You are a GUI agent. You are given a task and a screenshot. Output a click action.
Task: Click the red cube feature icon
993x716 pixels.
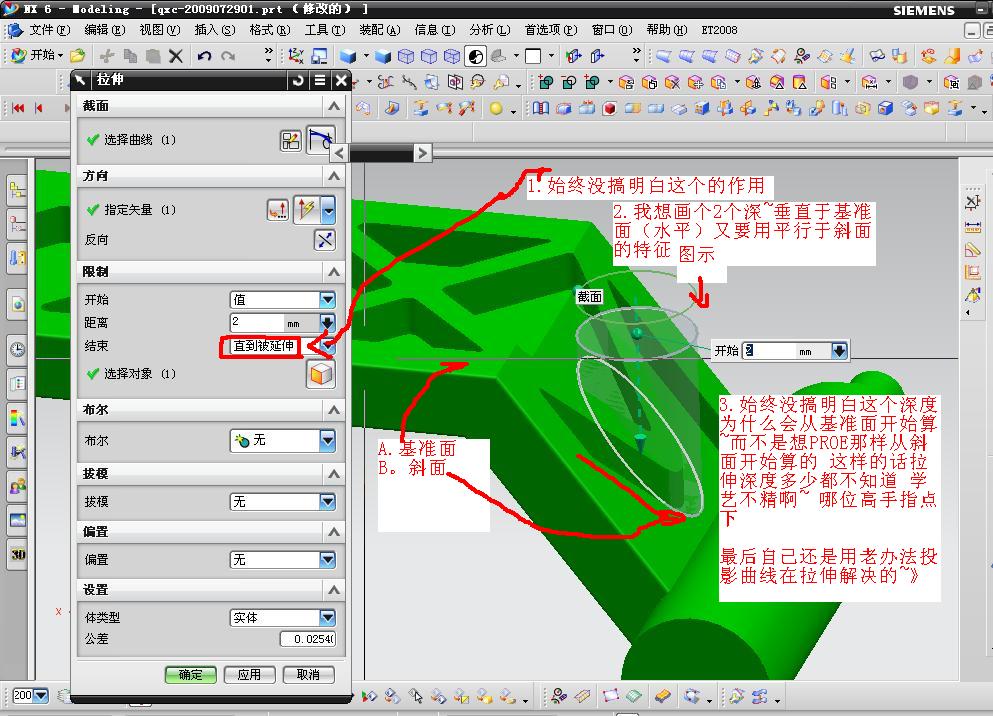(609, 108)
